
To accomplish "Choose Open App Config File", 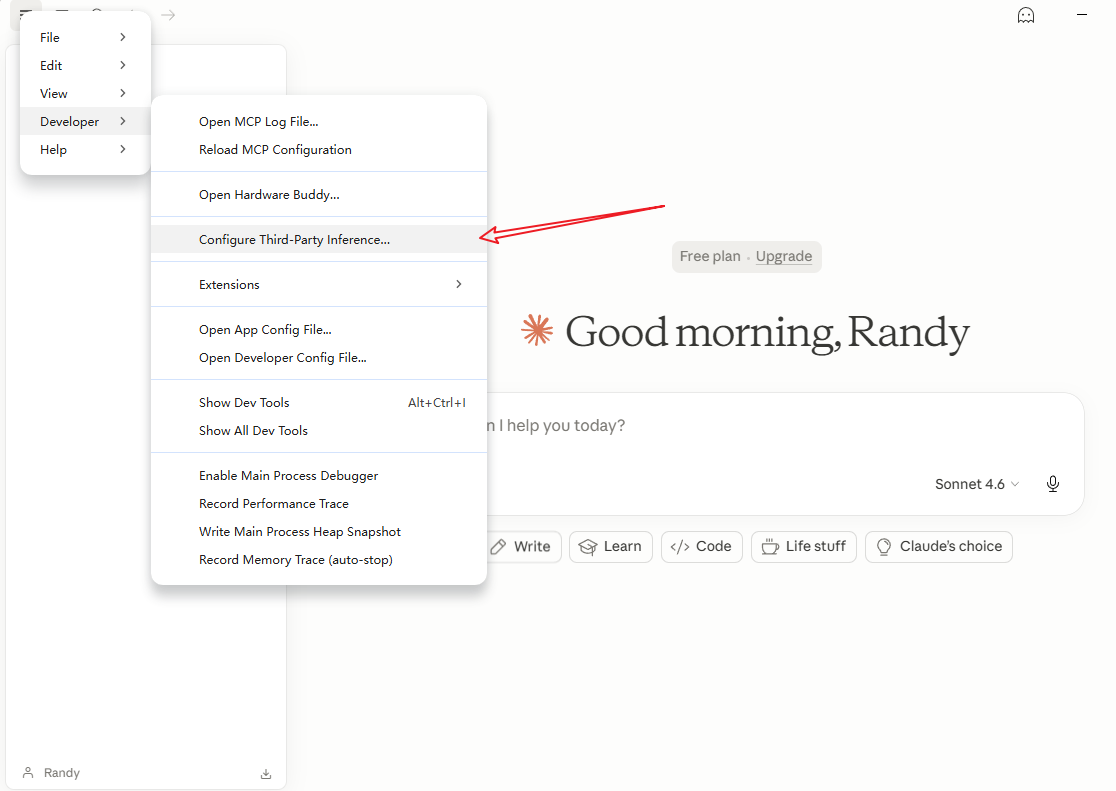I will point(319,330).
